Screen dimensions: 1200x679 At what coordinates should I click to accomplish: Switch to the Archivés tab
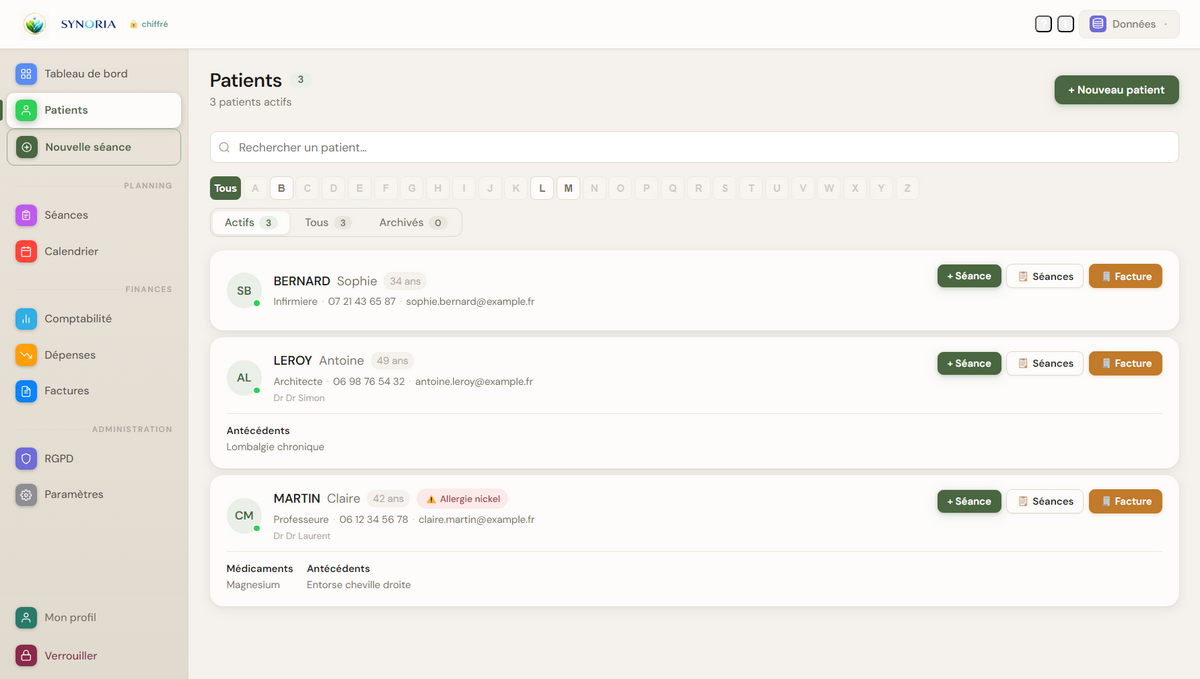coord(413,222)
